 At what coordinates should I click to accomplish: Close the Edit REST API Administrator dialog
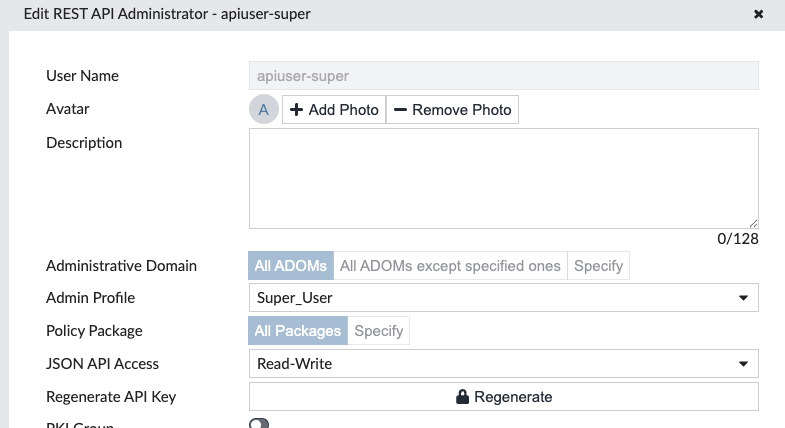758,14
